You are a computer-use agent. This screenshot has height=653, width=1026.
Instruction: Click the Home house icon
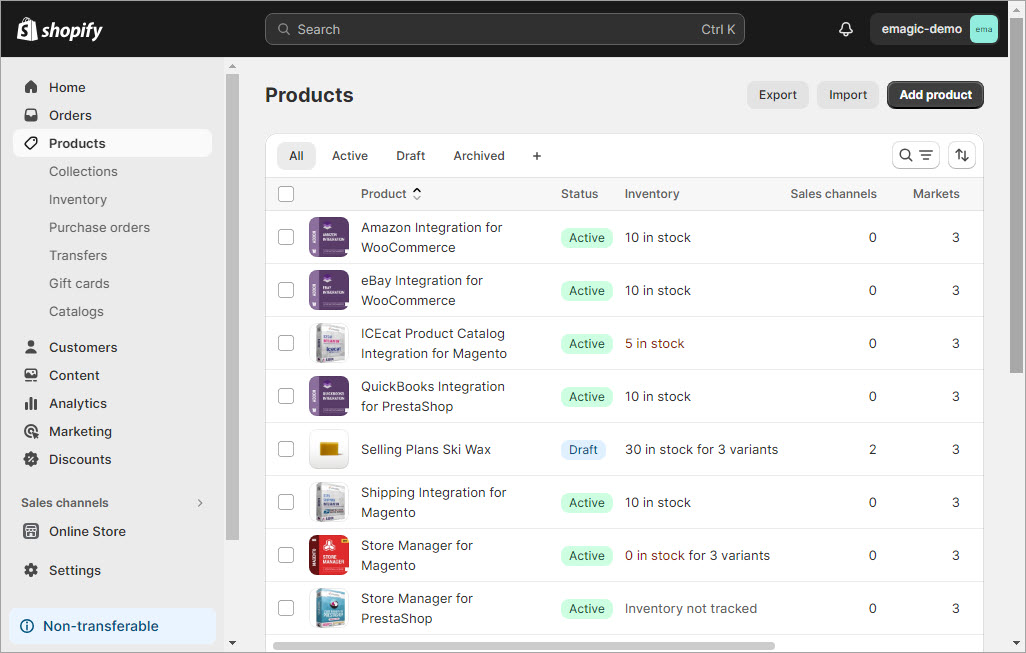pos(31,87)
